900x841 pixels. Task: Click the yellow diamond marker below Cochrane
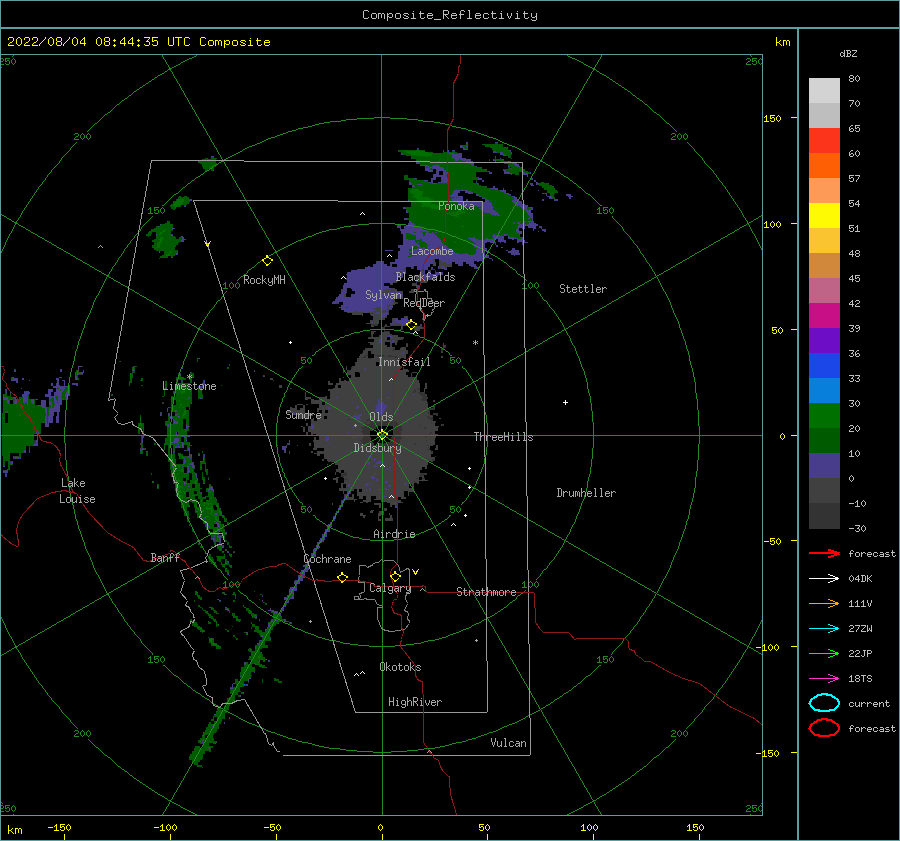342,577
